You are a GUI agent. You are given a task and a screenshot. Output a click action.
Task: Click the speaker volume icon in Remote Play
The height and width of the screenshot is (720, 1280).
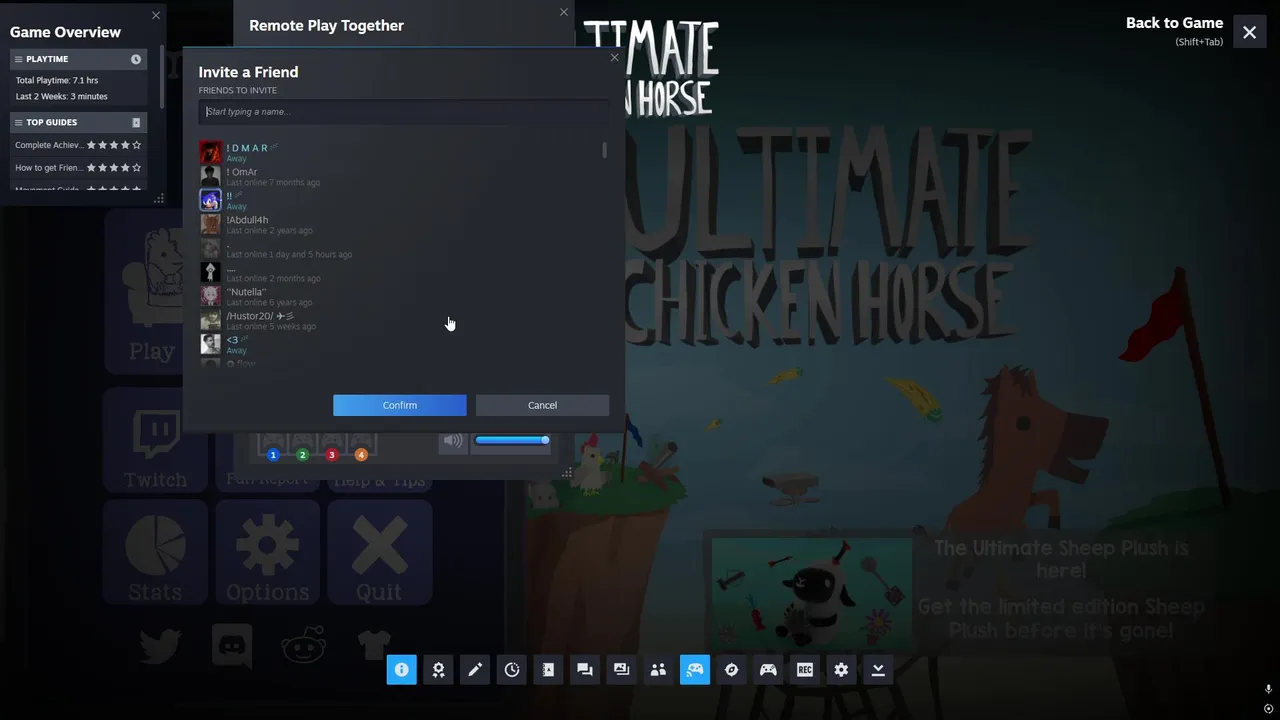coord(453,441)
